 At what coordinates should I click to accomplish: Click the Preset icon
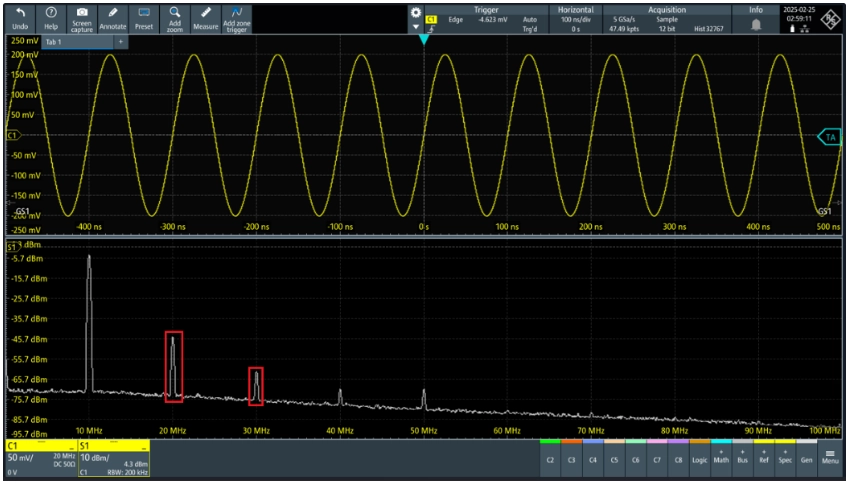point(144,16)
